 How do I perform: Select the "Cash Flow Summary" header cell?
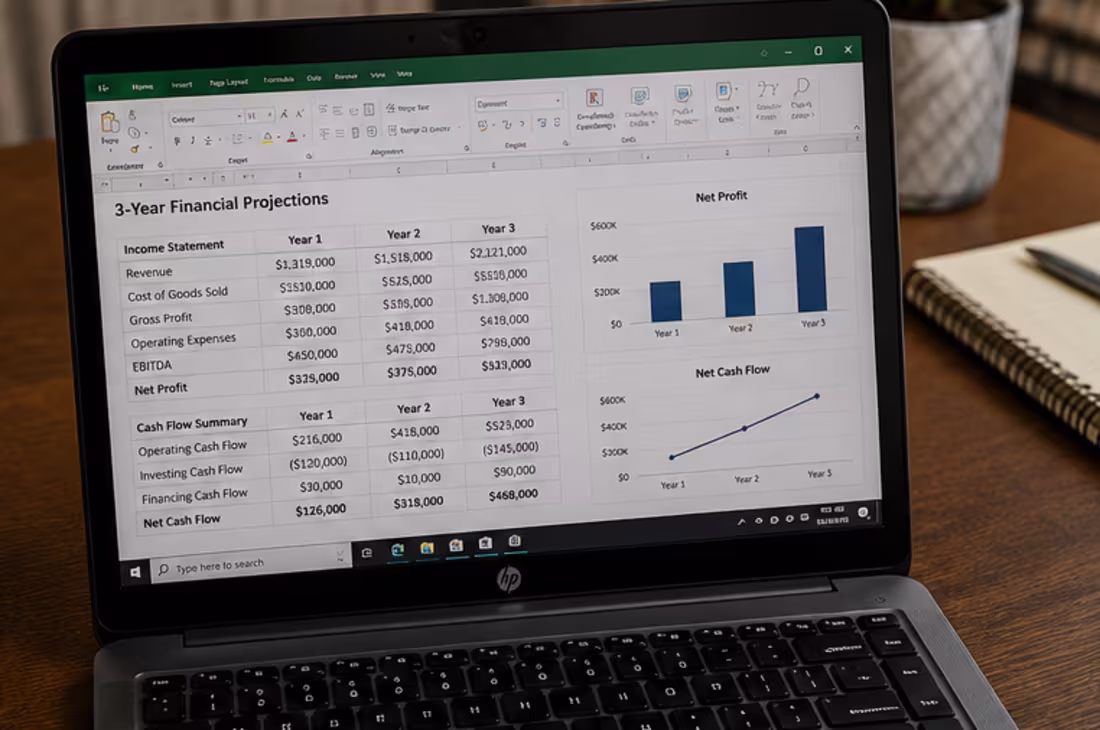(x=192, y=424)
